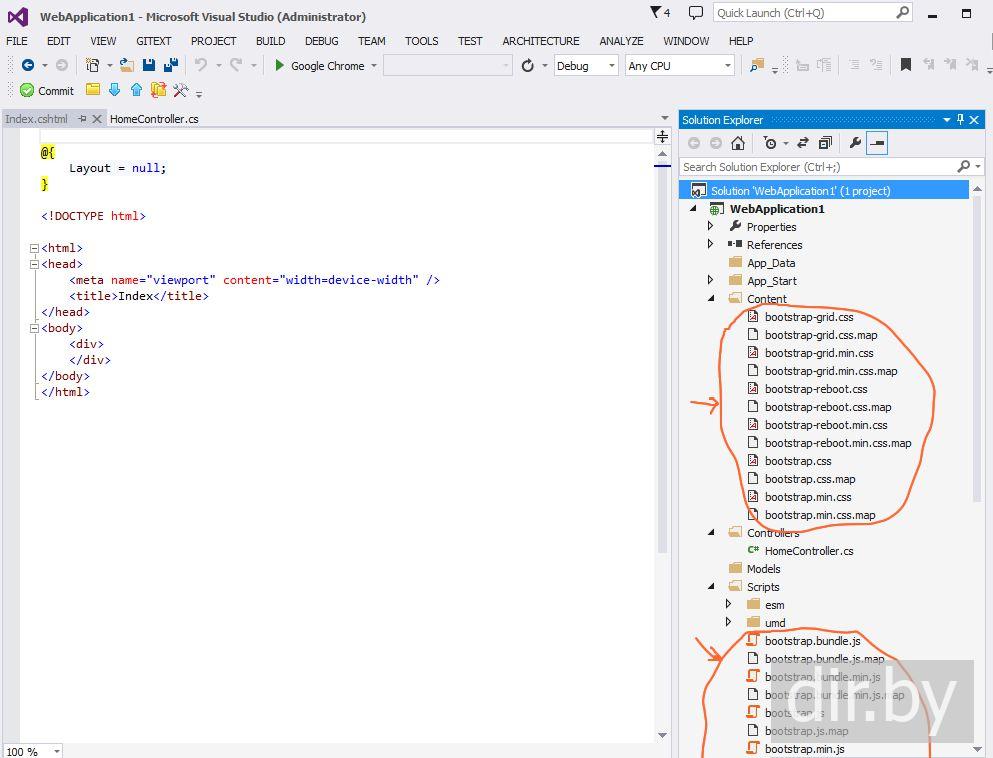Screen dimensions: 993x758
Task: Toggle auto-hide pin on Solution Explorer
Action: [961, 120]
